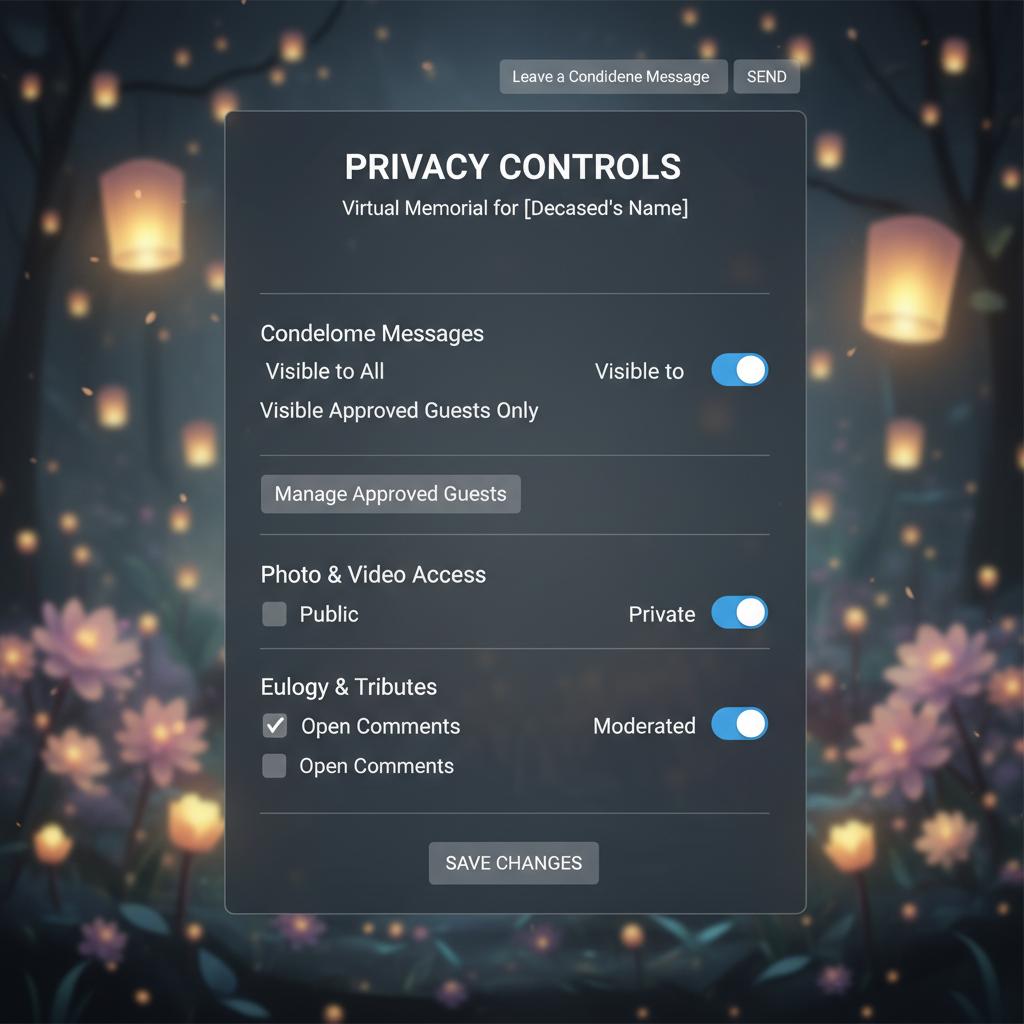Open Manage Approved Guests

[x=391, y=494]
